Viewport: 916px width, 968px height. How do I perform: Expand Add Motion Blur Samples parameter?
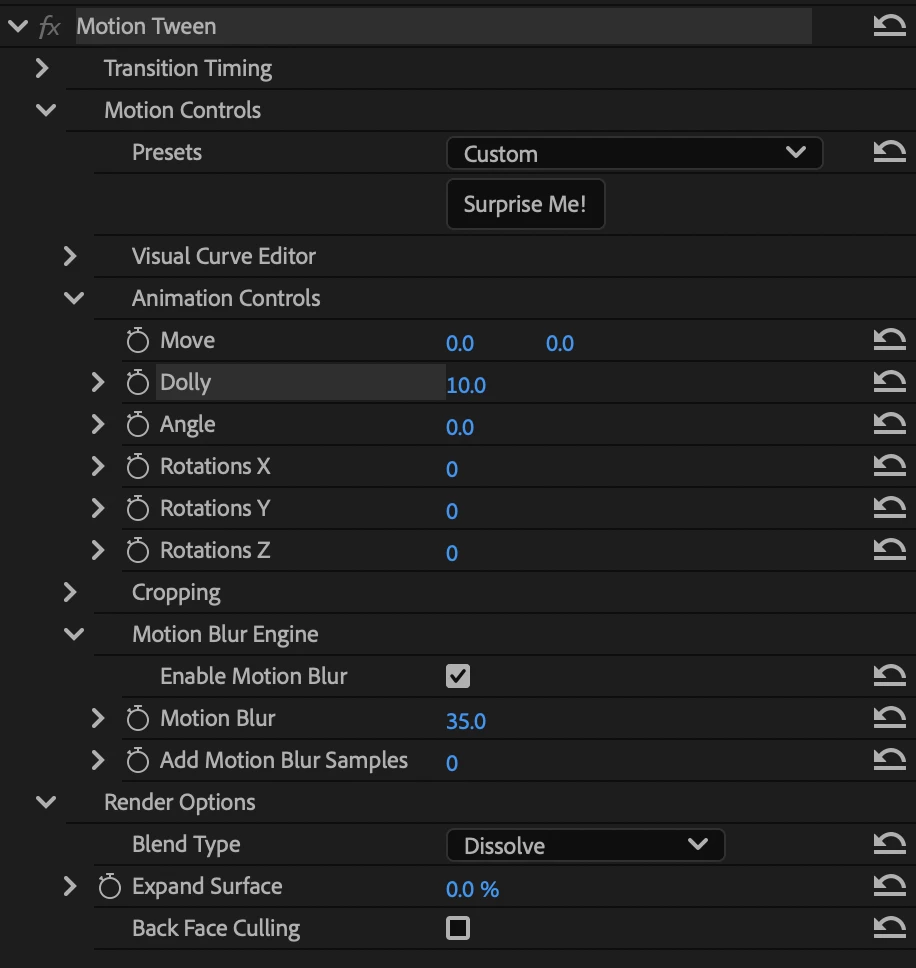tap(98, 759)
